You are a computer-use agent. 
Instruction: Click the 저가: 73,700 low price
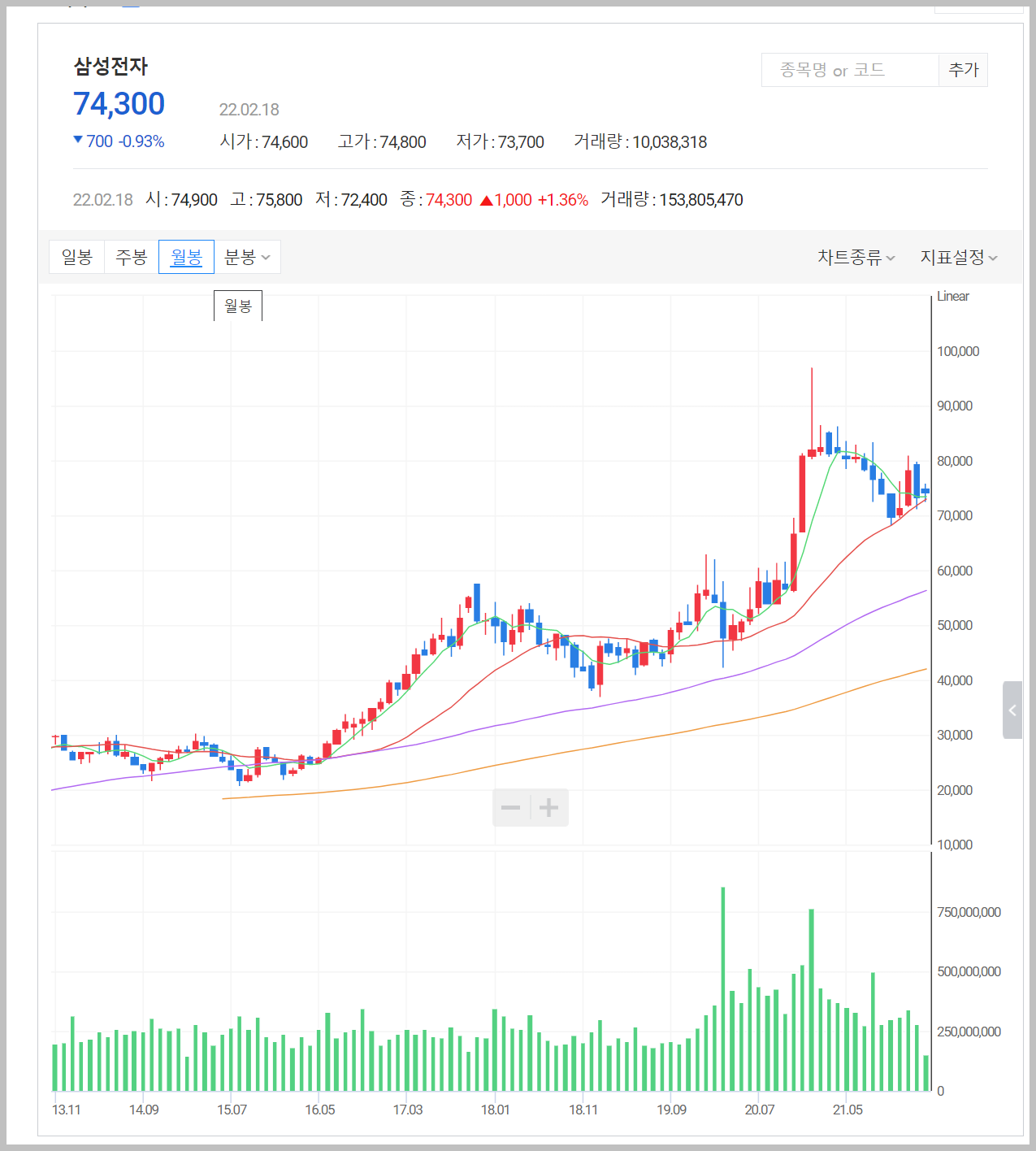click(500, 142)
